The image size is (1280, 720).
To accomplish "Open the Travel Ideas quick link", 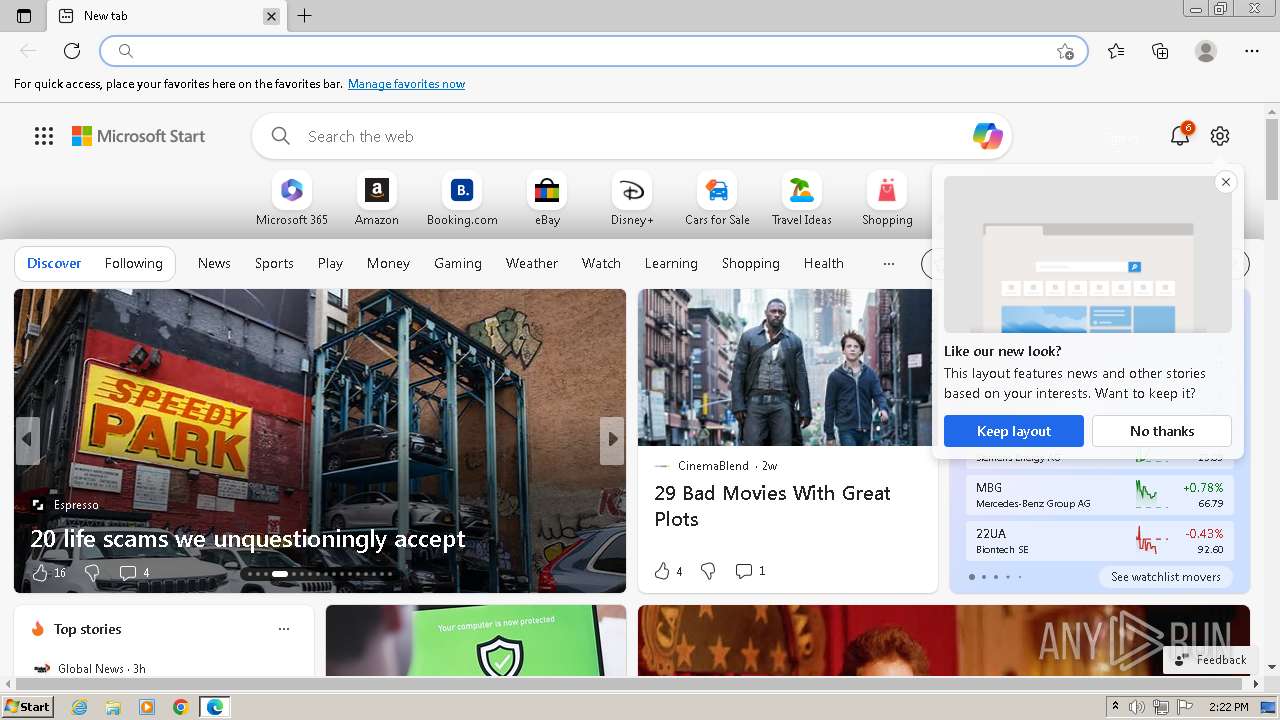I will 802,199.
